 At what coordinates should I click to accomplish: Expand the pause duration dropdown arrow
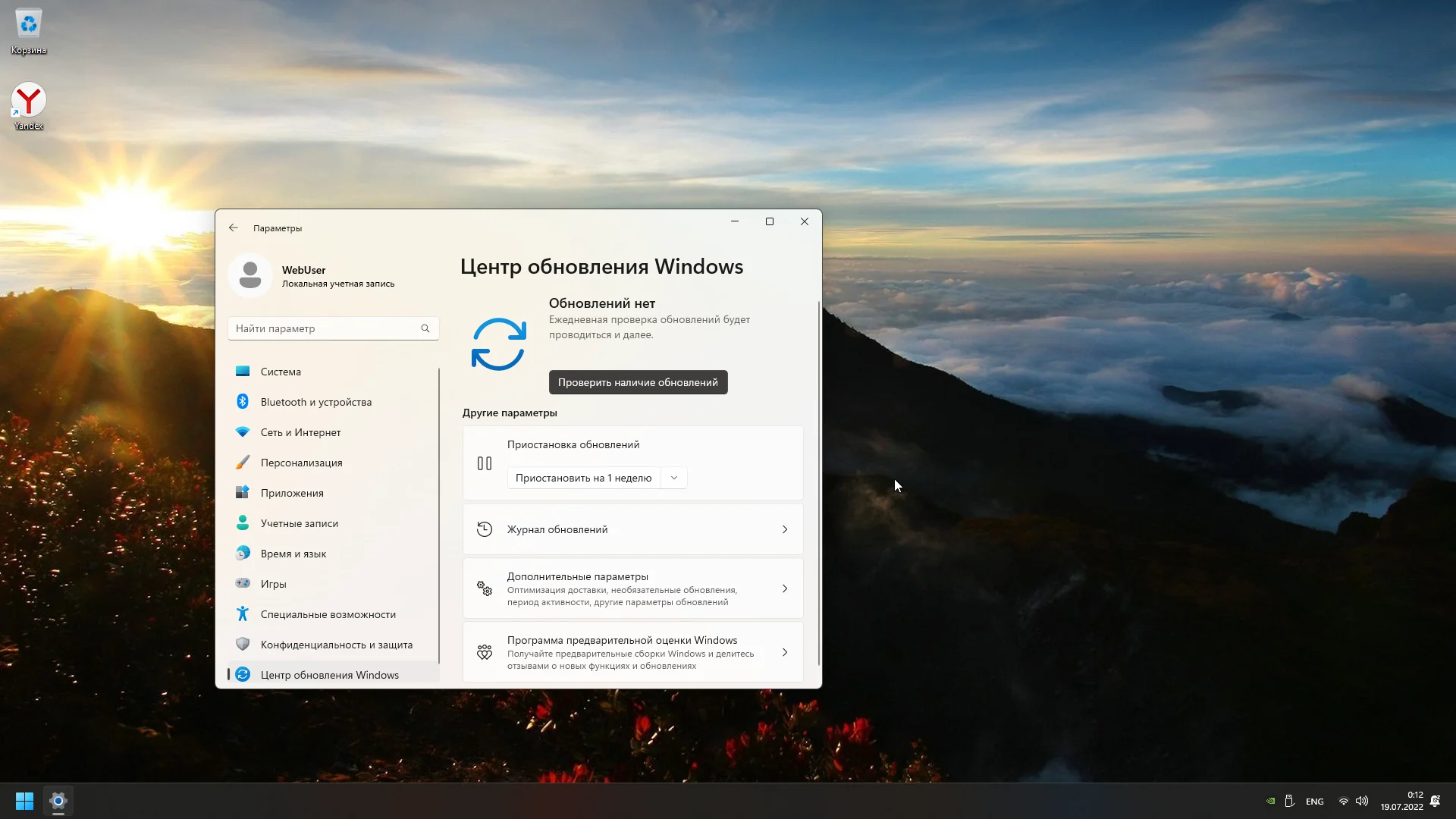click(x=674, y=478)
